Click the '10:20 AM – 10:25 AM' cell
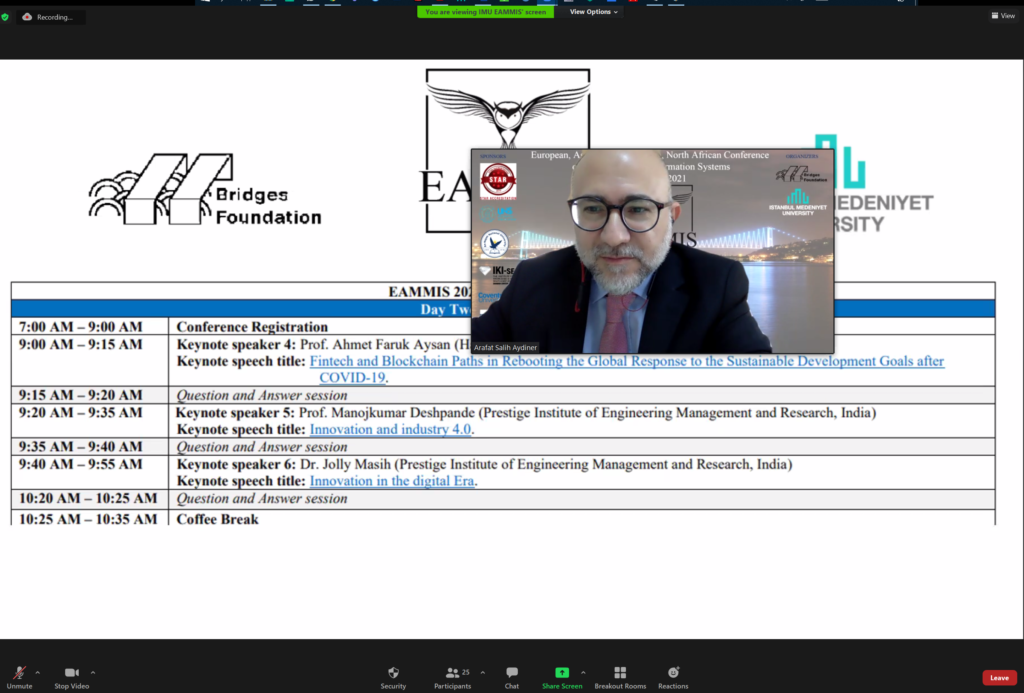 88,498
